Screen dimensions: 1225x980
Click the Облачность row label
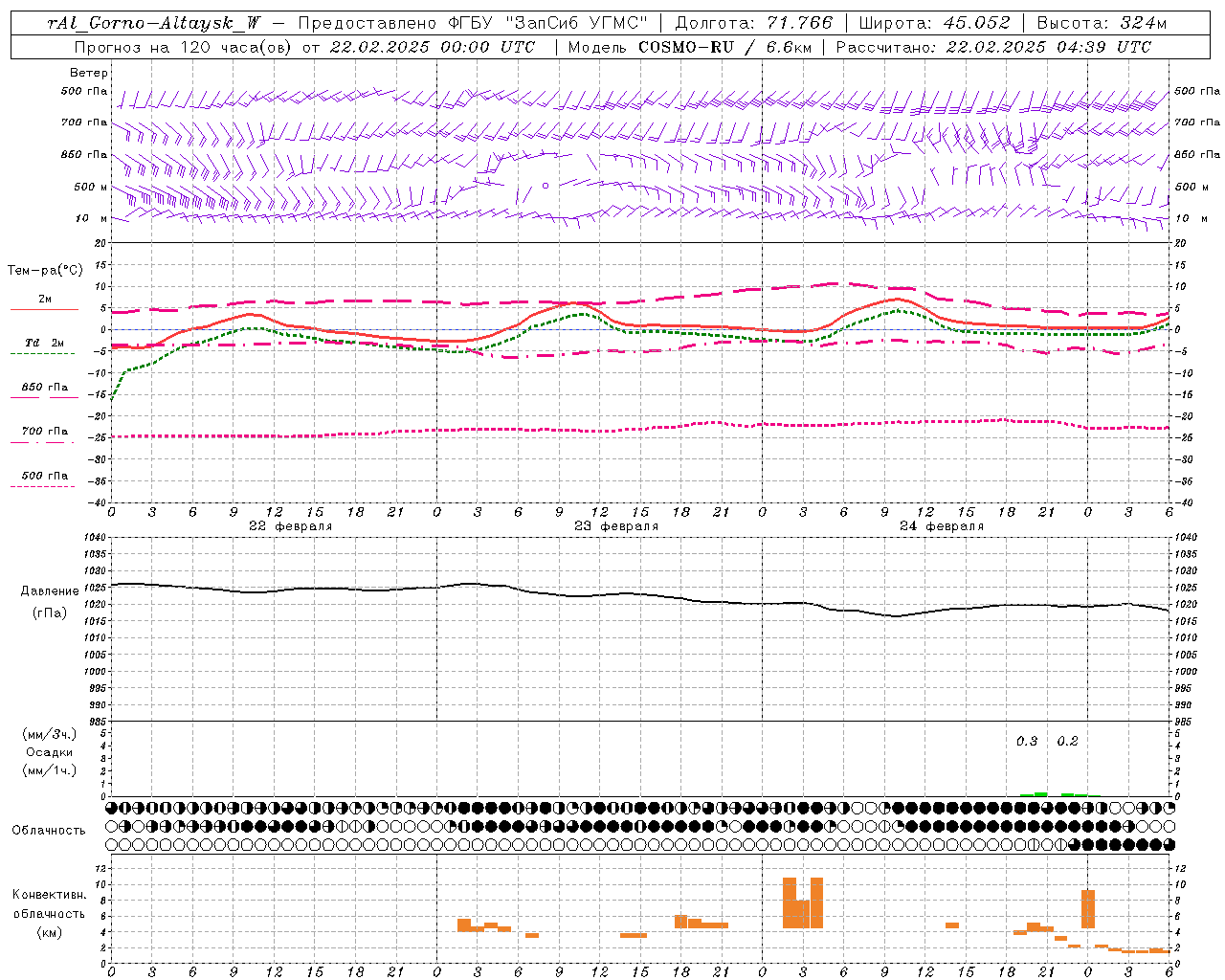pyautogui.click(x=49, y=831)
